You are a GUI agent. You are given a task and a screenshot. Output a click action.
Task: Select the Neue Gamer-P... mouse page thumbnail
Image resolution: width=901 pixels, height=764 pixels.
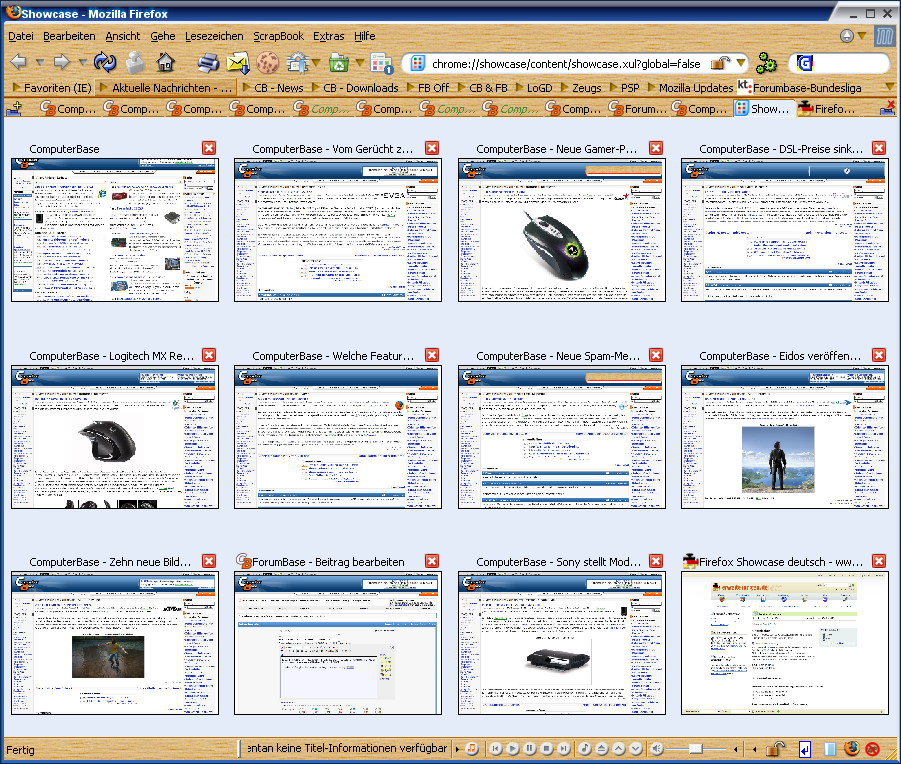pos(561,230)
